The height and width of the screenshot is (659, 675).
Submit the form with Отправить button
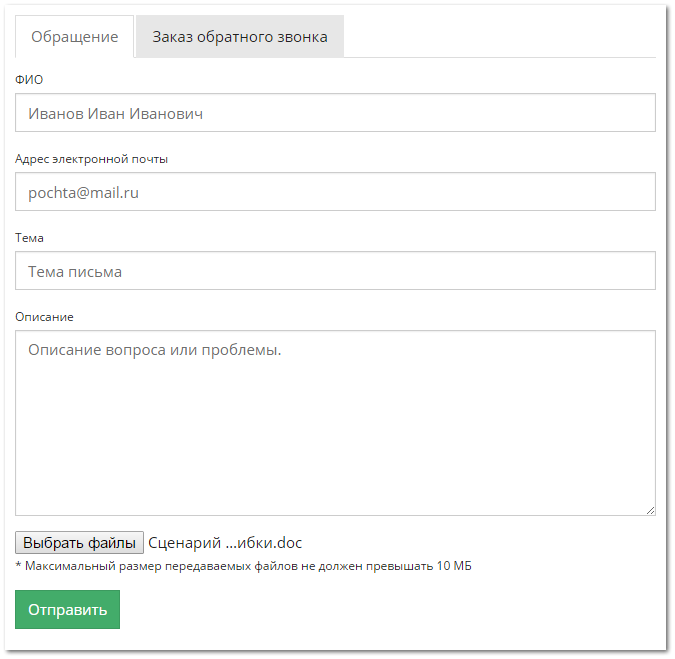68,609
